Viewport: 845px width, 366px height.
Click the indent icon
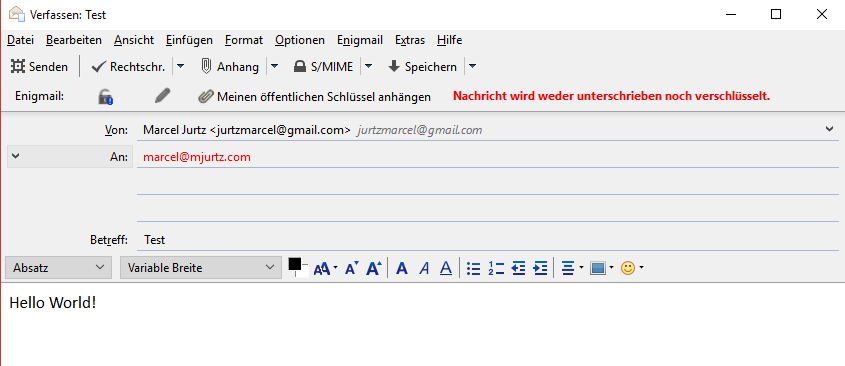[x=541, y=268]
